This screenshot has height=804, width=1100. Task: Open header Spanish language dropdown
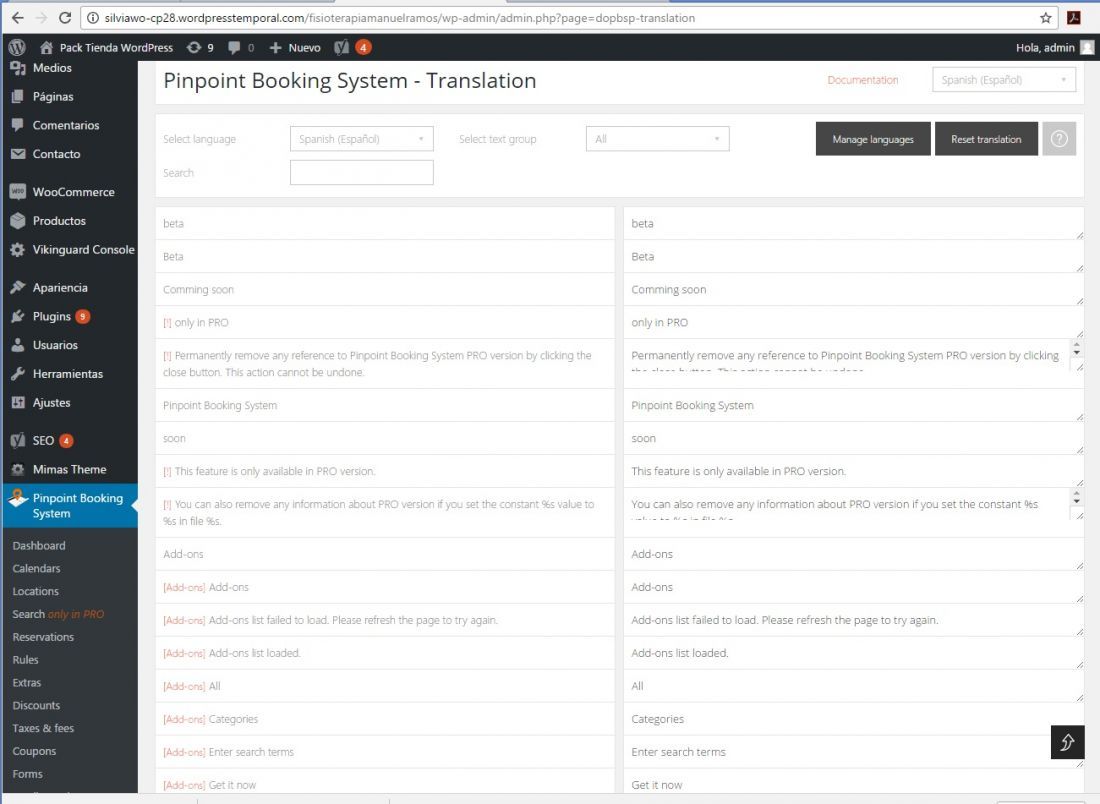(x=1004, y=80)
